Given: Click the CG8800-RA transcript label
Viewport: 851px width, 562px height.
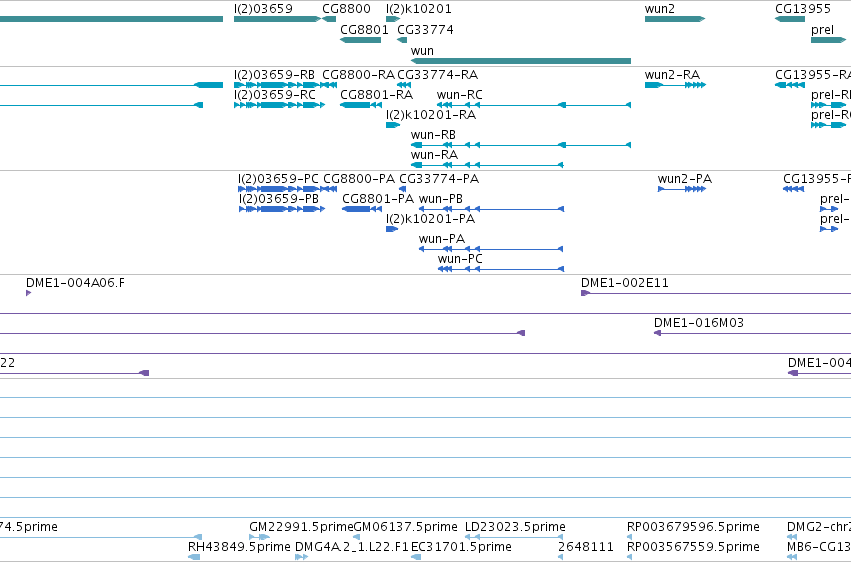Looking at the screenshot, I should [358, 75].
